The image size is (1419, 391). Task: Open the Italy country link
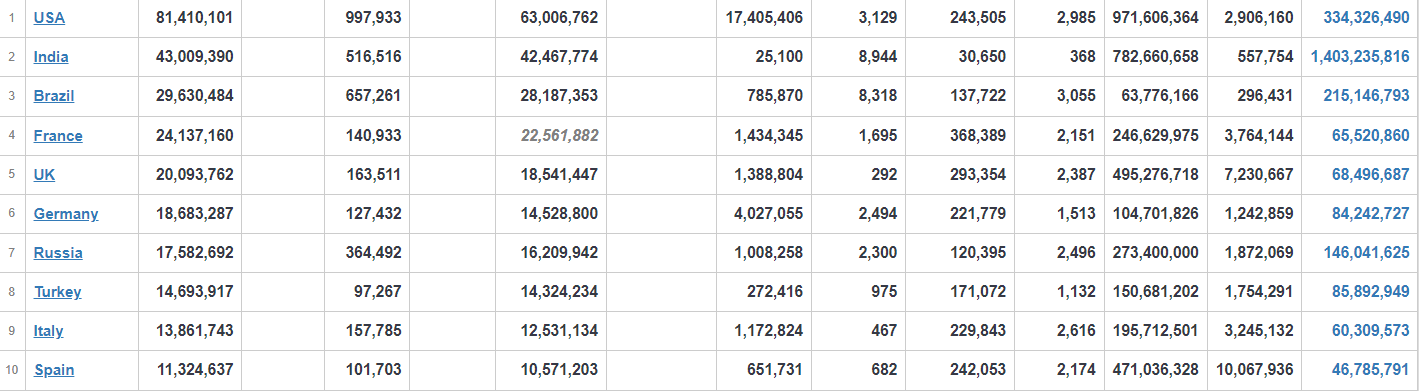tap(49, 331)
